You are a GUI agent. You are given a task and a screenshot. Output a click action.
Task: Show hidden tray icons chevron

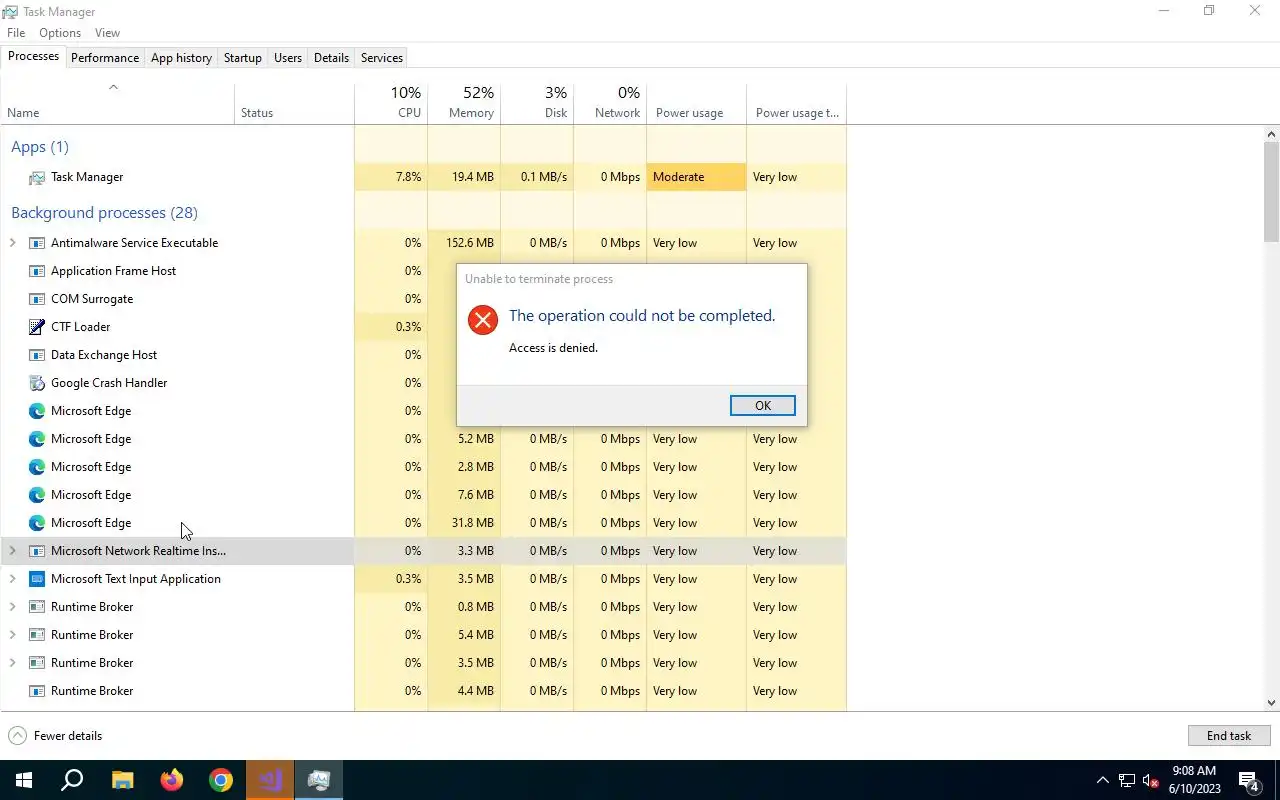(x=1103, y=781)
